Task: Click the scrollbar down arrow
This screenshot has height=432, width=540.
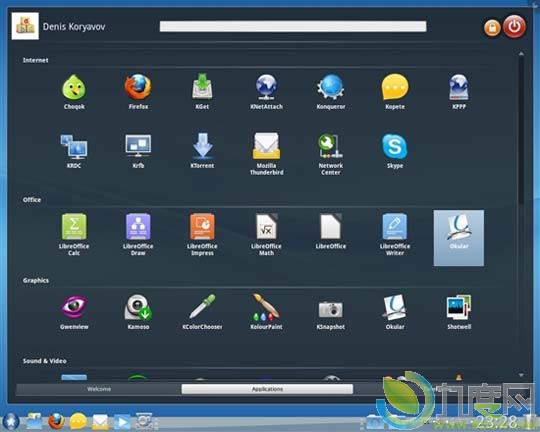Action: [x=521, y=375]
